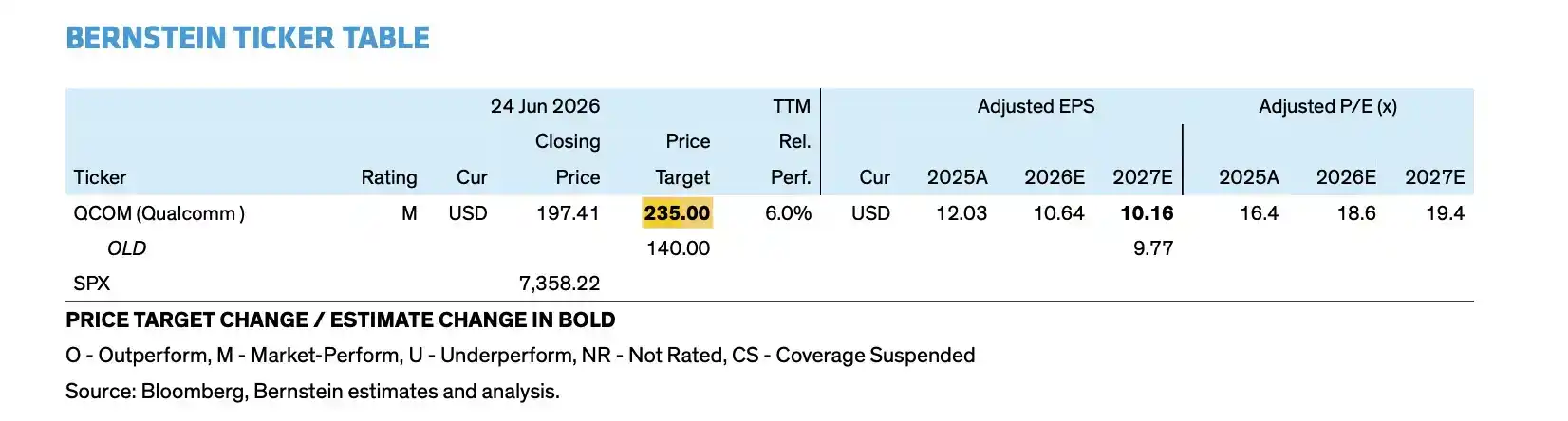Viewport: 1568px width, 421px height.
Task: Click the Adjusted EPS header
Action: click(1036, 106)
